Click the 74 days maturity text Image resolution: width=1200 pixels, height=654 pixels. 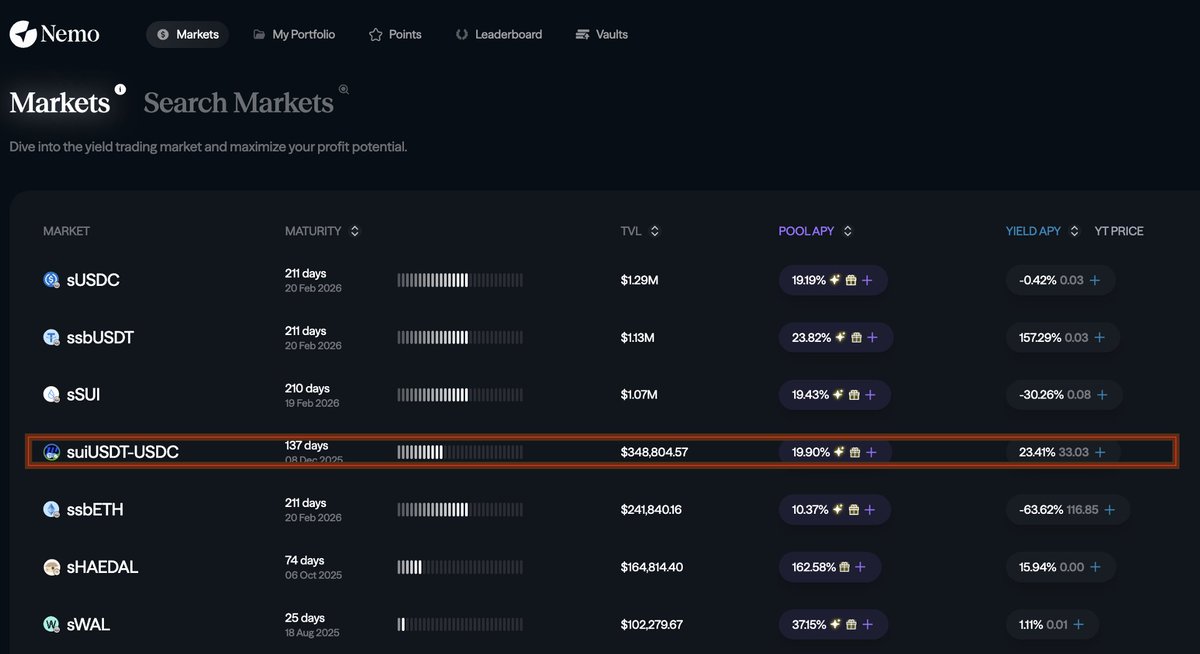point(305,561)
